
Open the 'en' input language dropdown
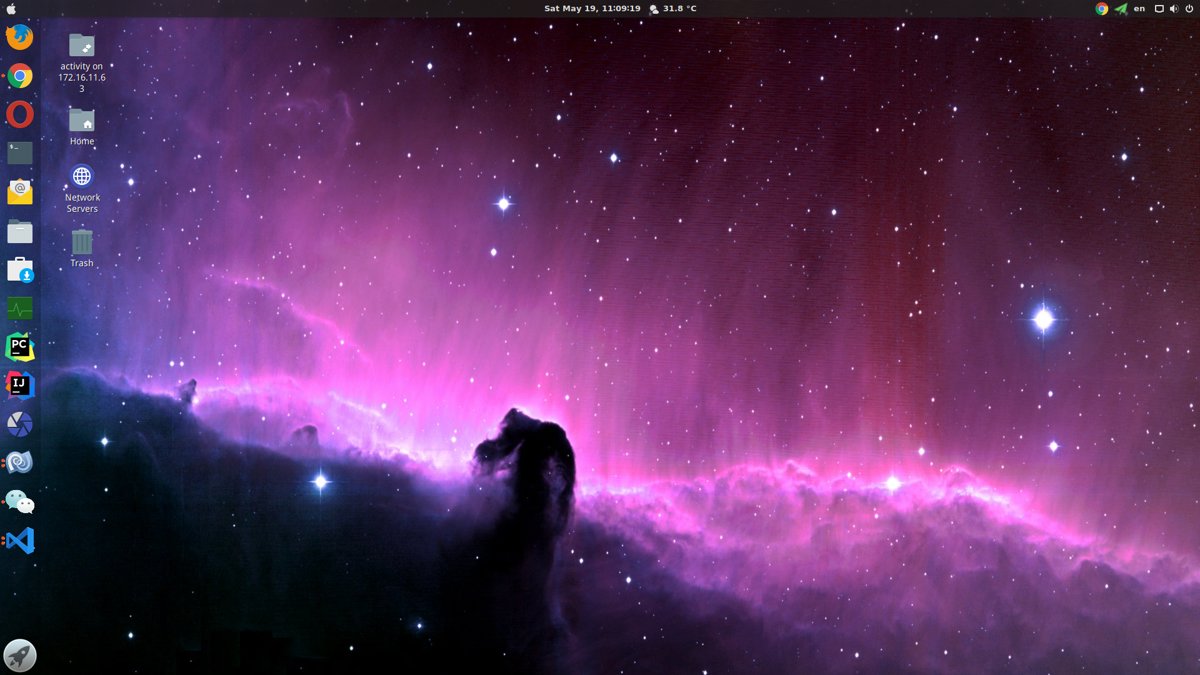[1139, 8]
